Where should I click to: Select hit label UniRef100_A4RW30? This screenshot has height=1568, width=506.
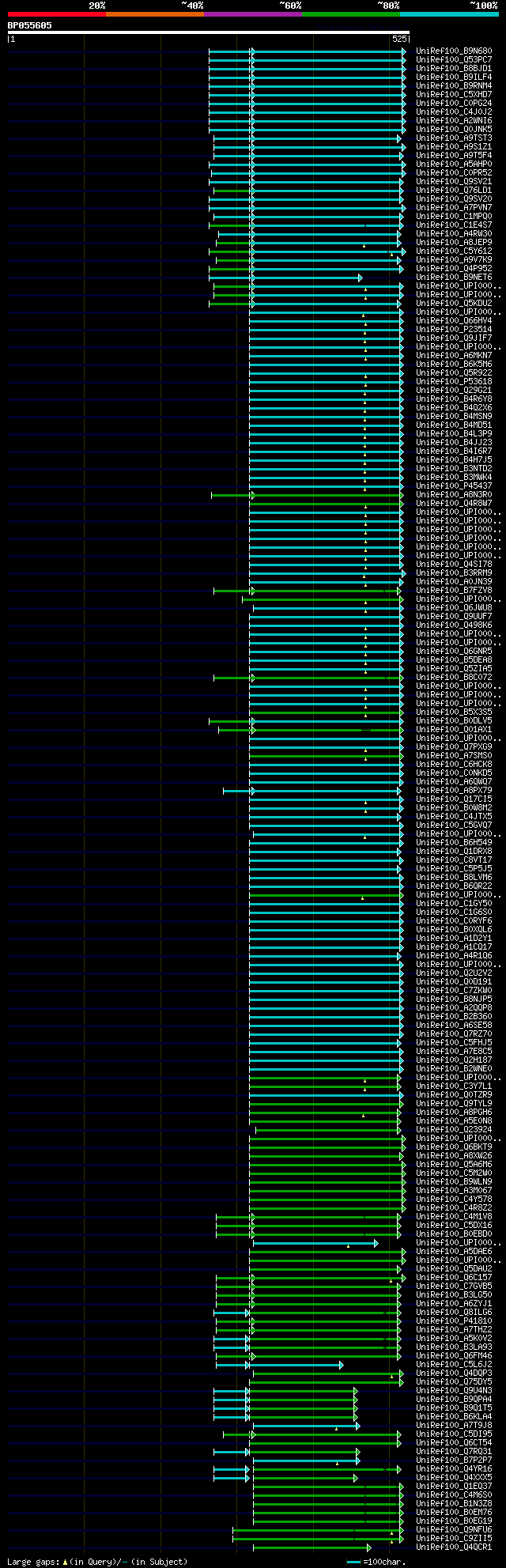[x=454, y=233]
